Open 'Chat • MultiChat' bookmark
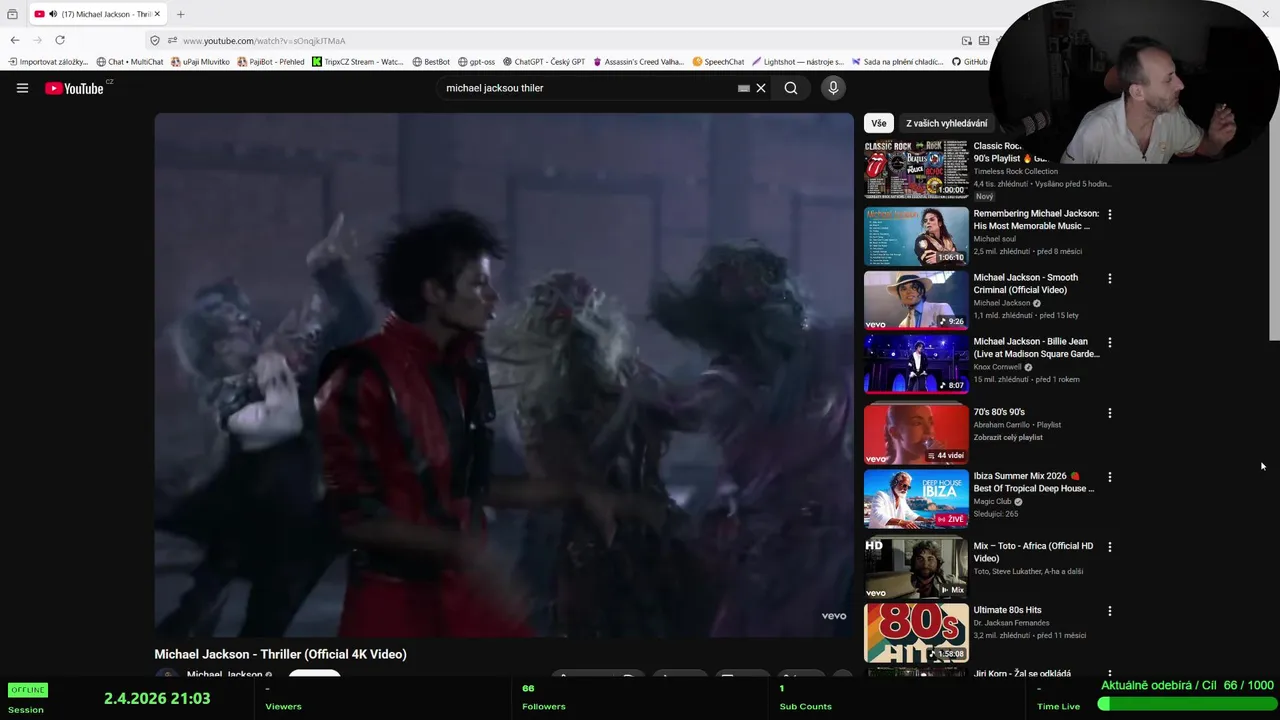This screenshot has height=720, width=1280. 130,62
